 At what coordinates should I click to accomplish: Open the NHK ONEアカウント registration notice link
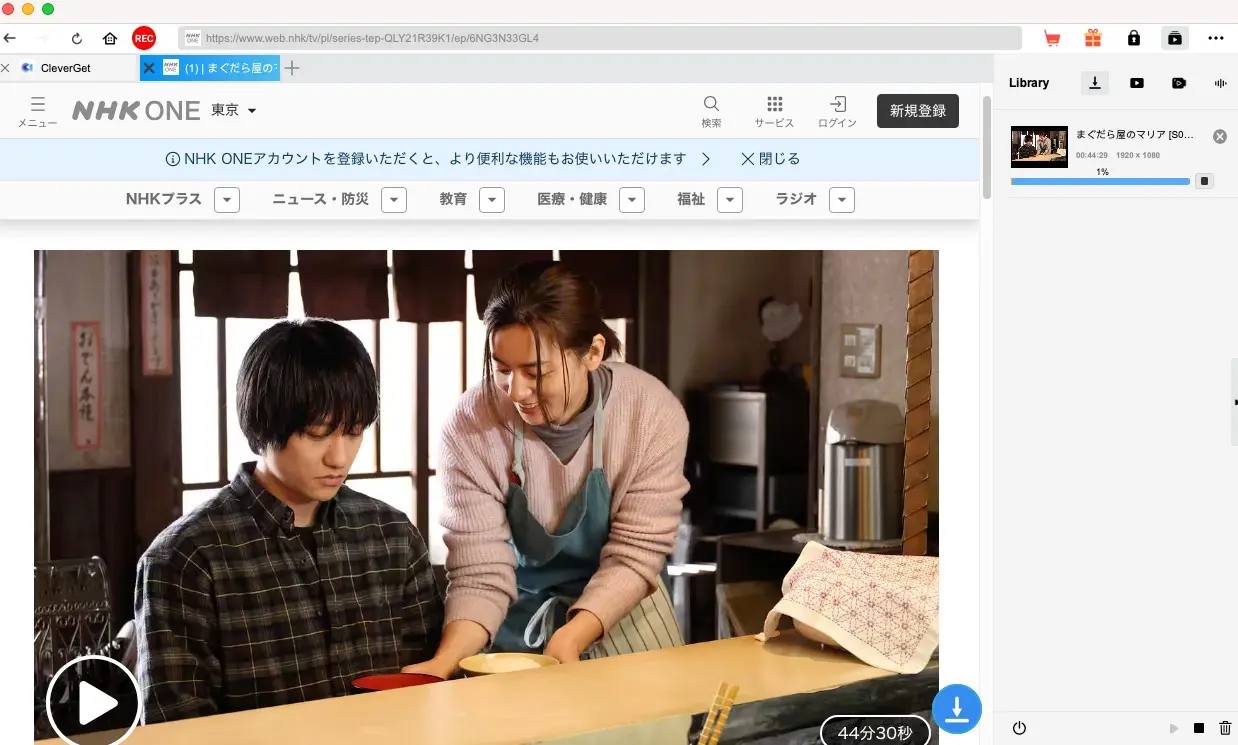tap(437, 159)
